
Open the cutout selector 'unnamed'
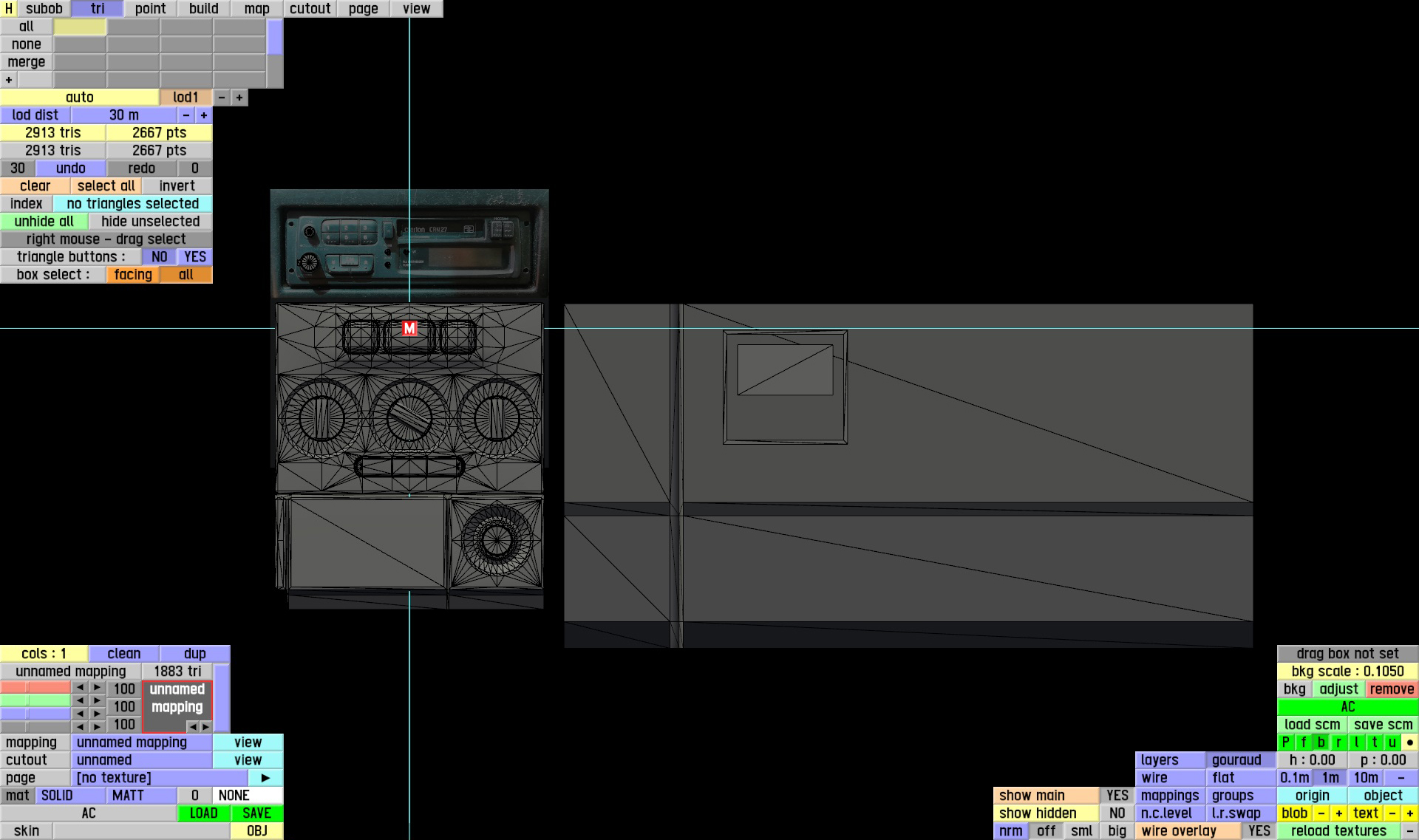pyautogui.click(x=141, y=760)
